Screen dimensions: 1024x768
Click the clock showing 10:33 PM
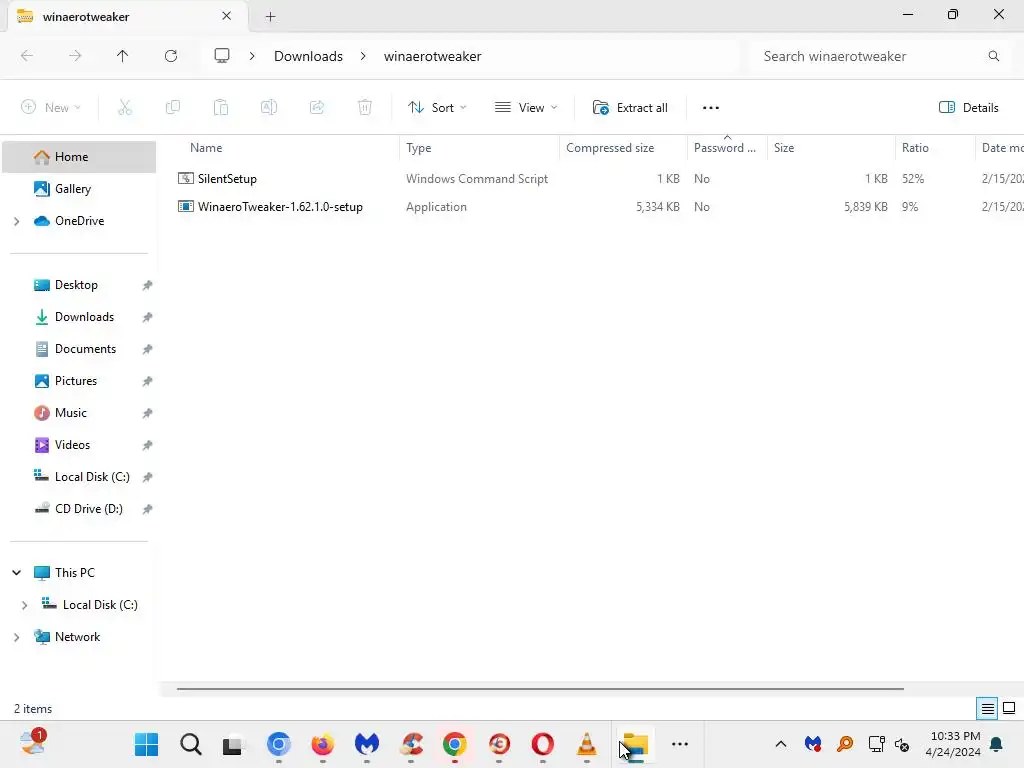(953, 744)
